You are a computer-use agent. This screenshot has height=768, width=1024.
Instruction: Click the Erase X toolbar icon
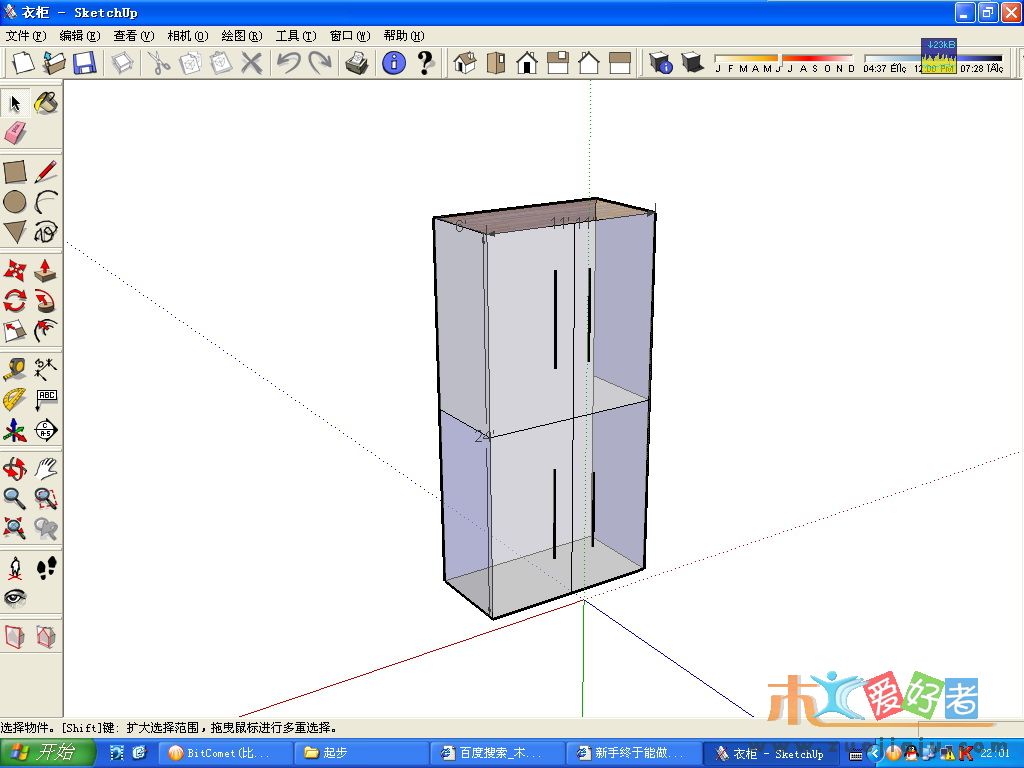251,63
